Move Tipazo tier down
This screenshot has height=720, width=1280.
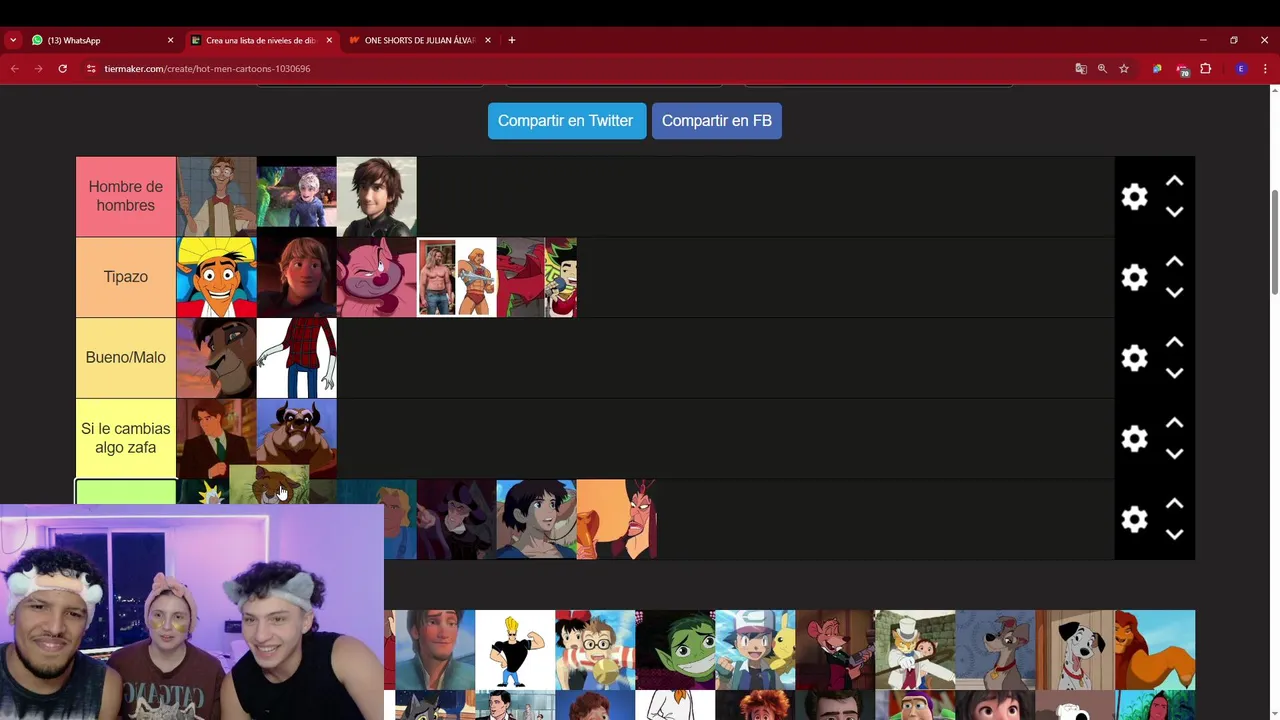pyautogui.click(x=1175, y=293)
